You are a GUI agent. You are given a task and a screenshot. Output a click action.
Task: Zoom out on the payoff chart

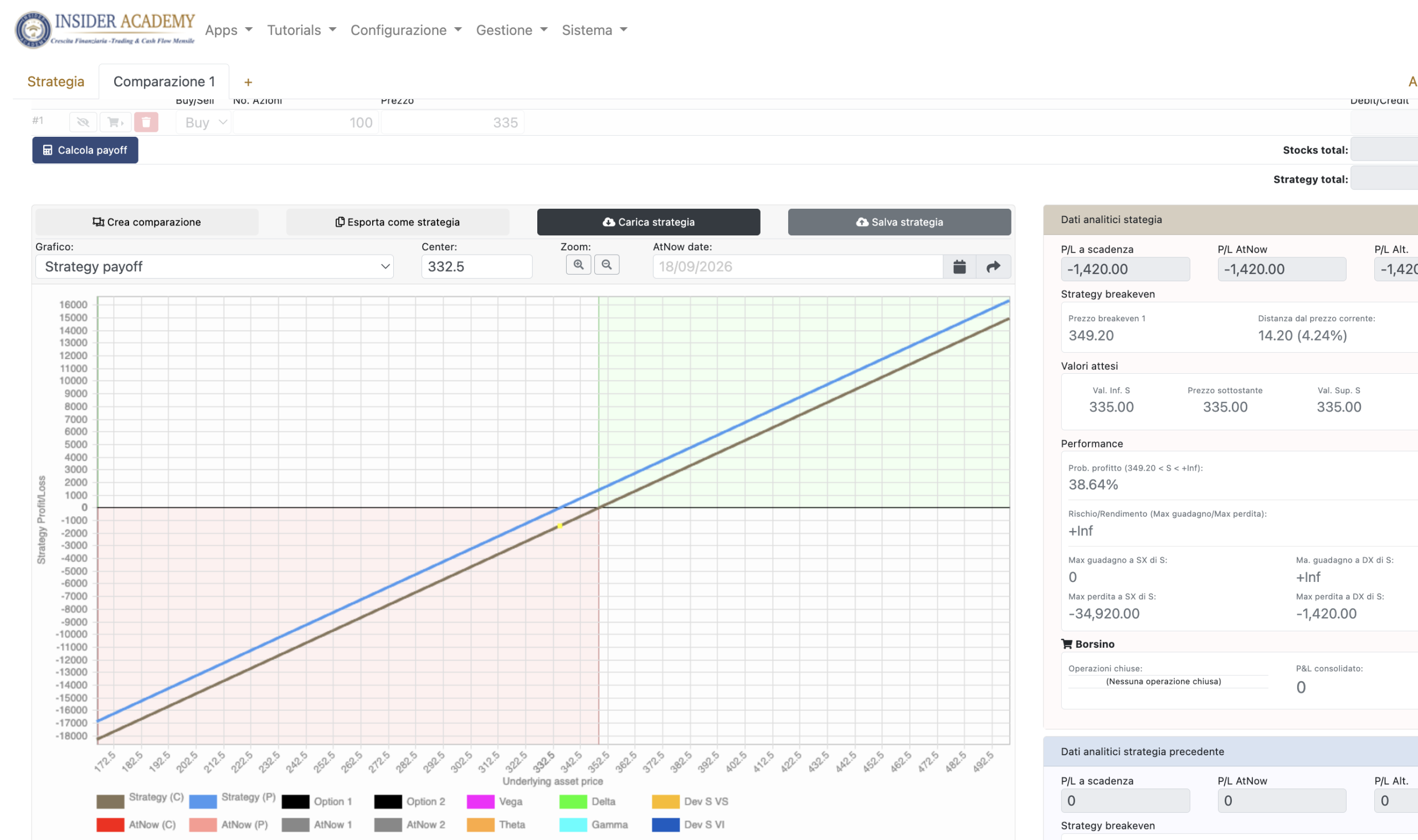[x=607, y=264]
